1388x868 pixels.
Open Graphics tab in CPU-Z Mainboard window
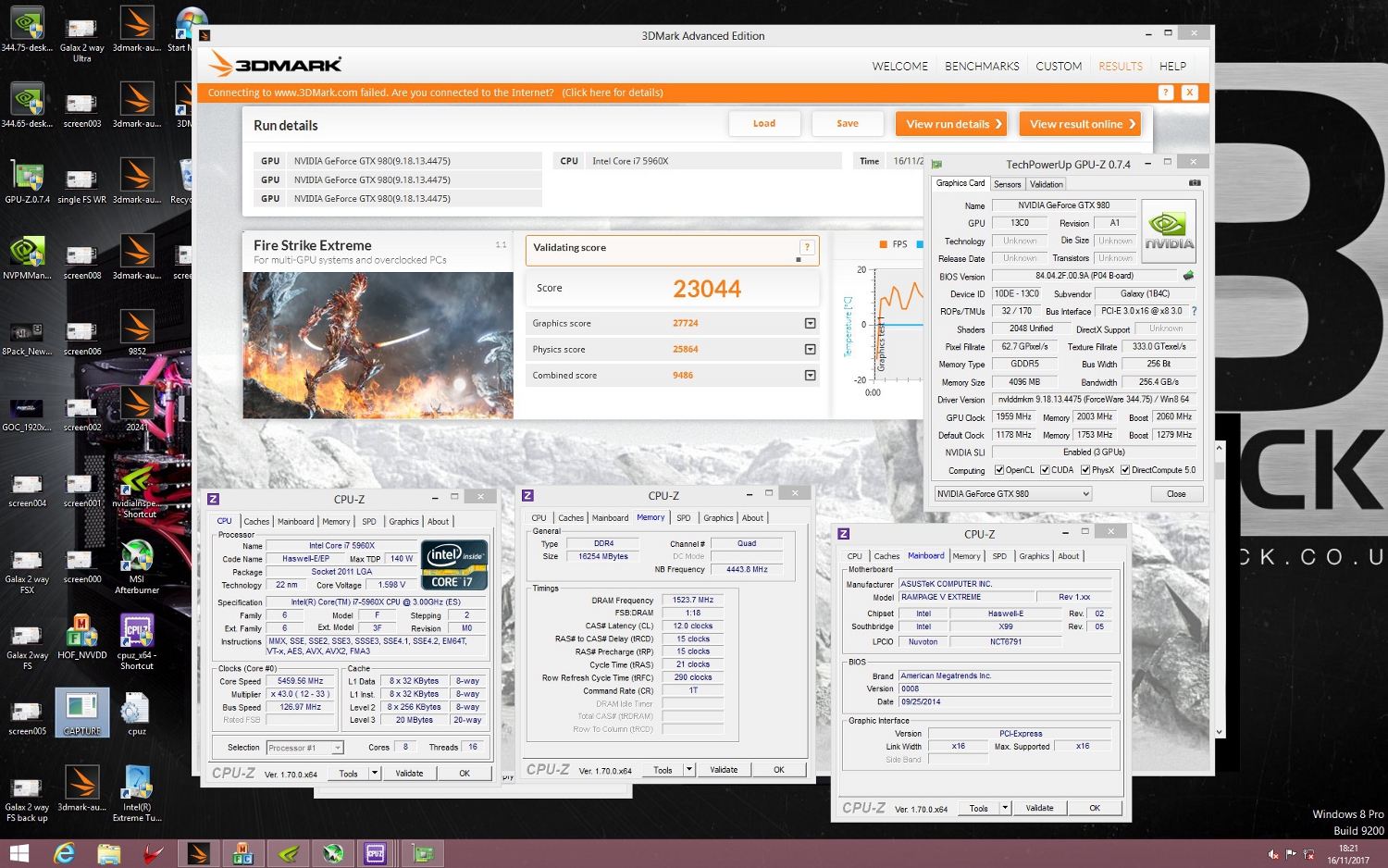(1034, 556)
